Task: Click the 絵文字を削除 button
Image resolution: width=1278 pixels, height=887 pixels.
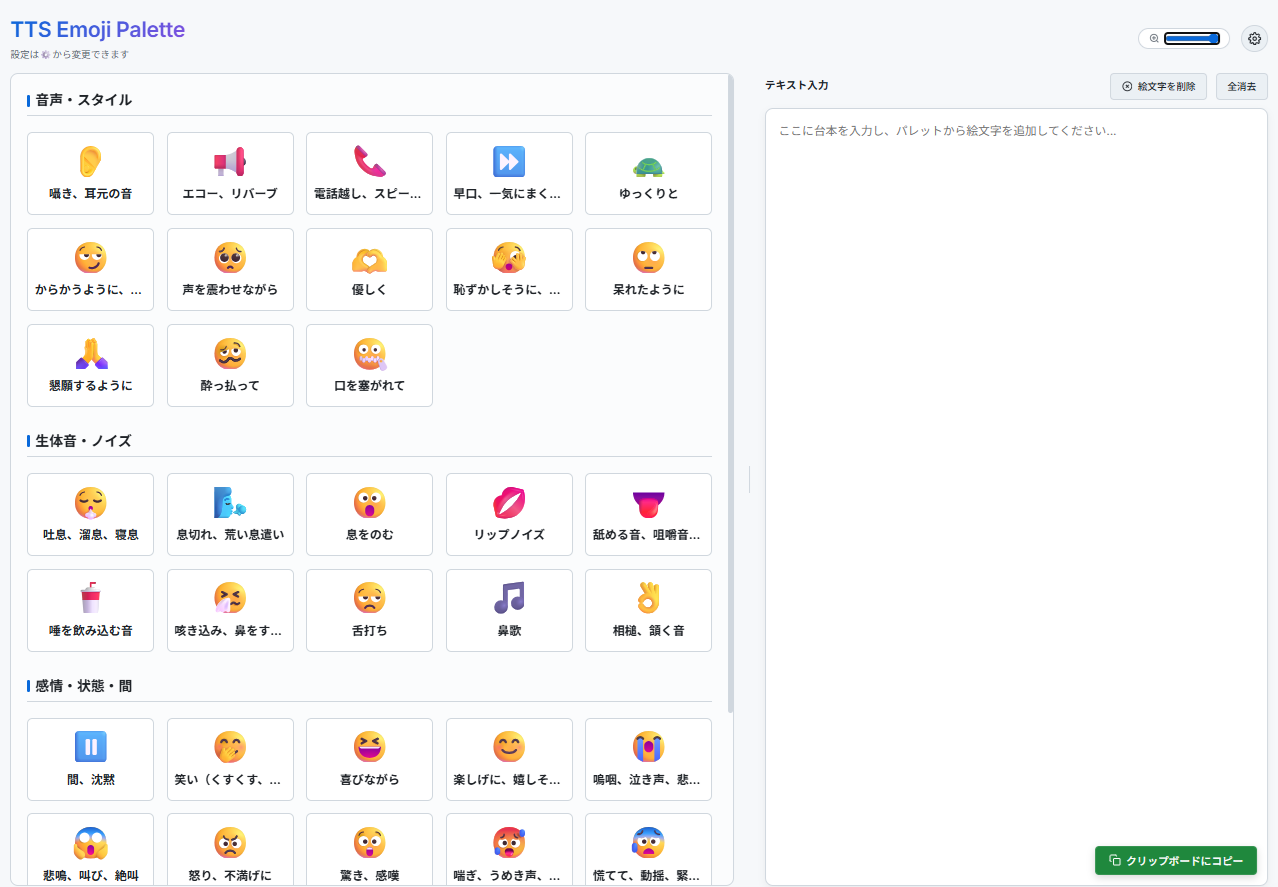Action: click(x=1158, y=87)
